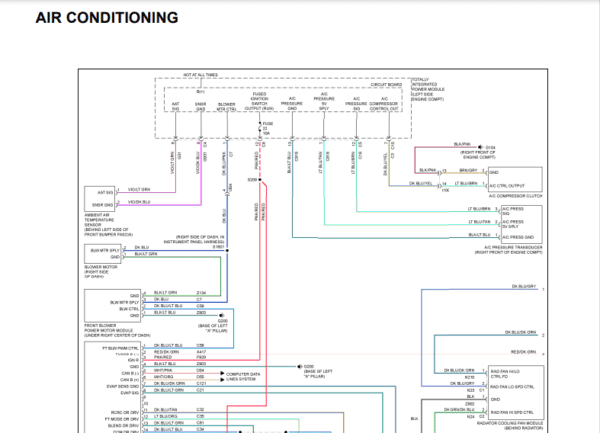Select the "EVAP SENS GND" pin label

tap(123, 386)
